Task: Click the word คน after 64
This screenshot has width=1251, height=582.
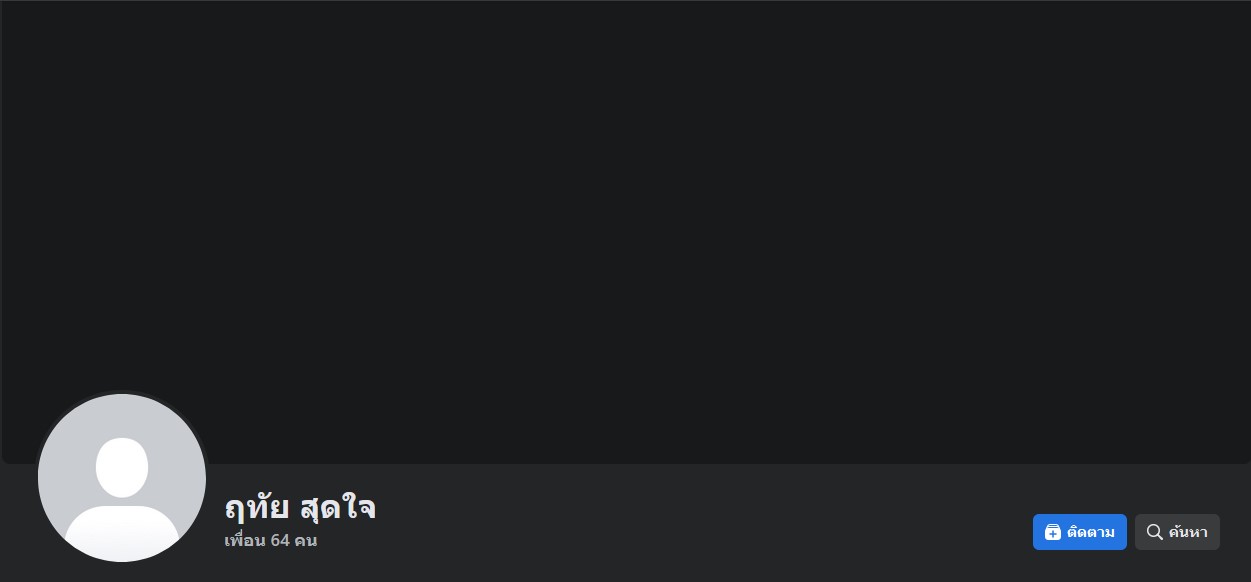Action: [306, 541]
